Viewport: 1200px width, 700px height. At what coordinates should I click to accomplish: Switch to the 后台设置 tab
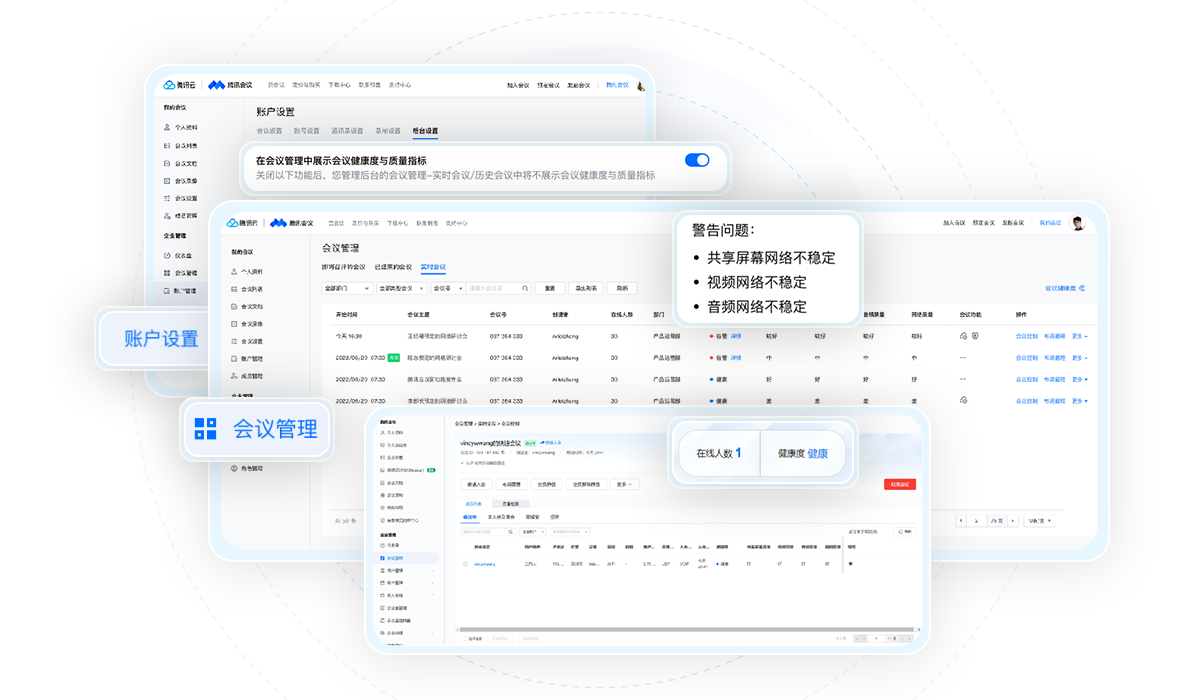pyautogui.click(x=425, y=131)
